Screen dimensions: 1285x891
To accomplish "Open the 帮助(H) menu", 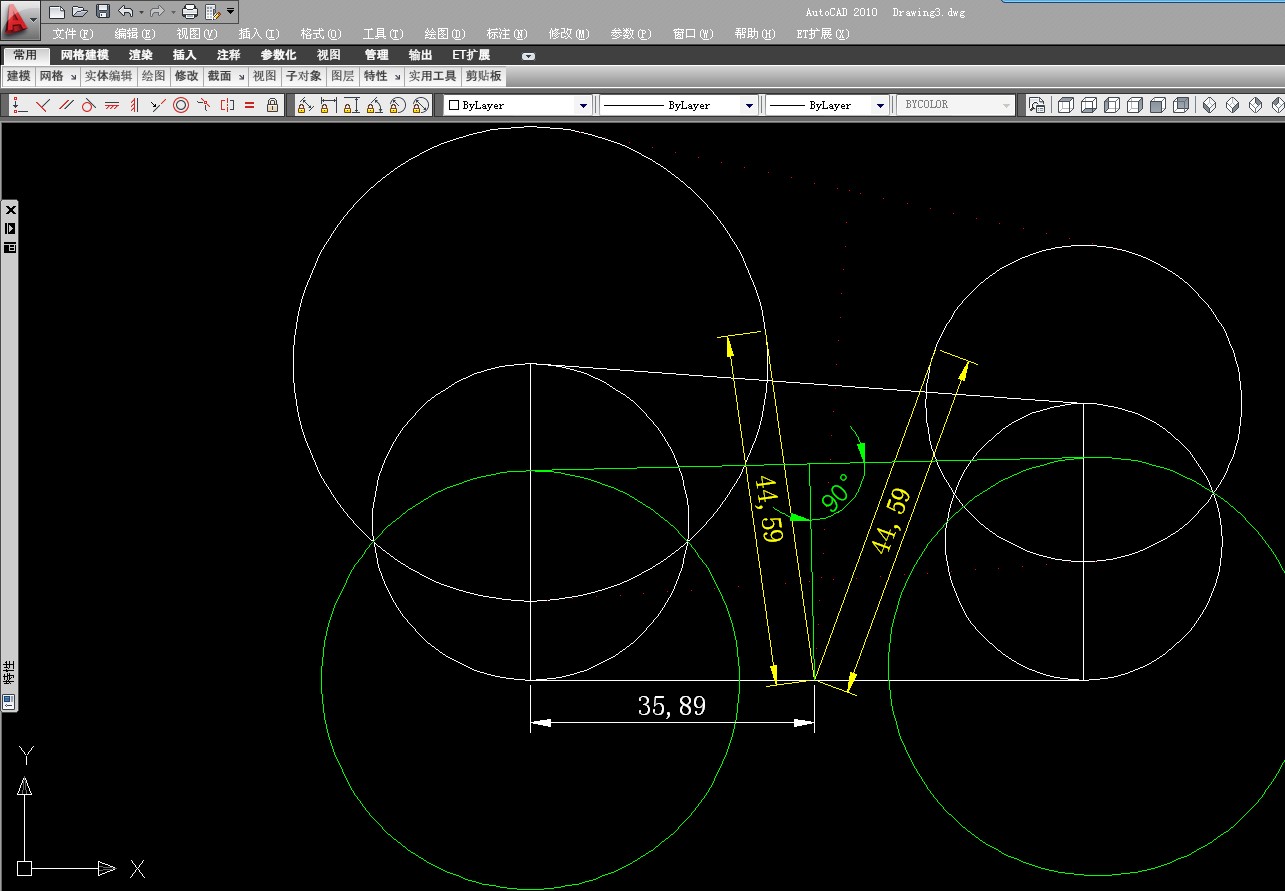I will (x=755, y=34).
